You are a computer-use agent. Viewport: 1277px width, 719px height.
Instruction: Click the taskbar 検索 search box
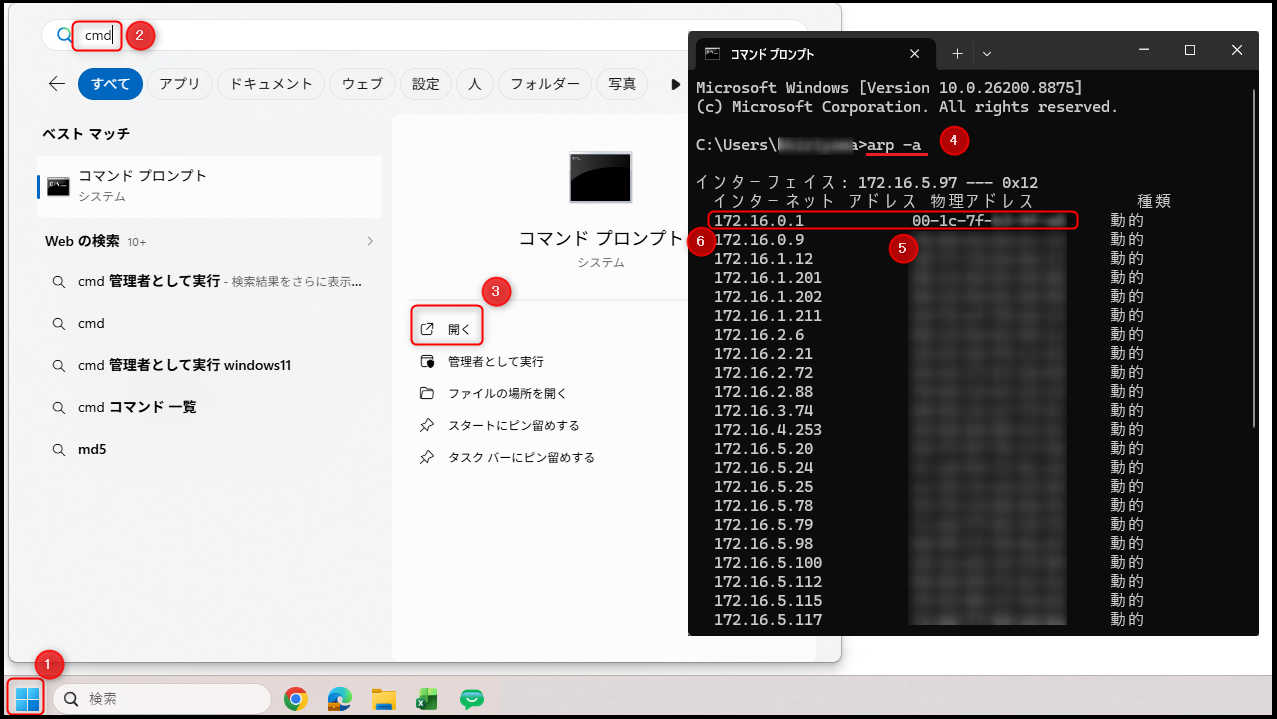[162, 698]
